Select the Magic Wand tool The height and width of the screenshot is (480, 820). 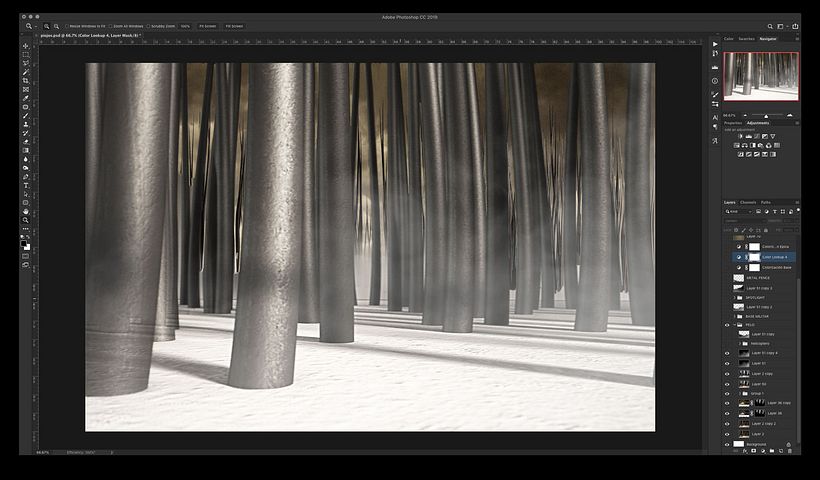click(x=26, y=72)
